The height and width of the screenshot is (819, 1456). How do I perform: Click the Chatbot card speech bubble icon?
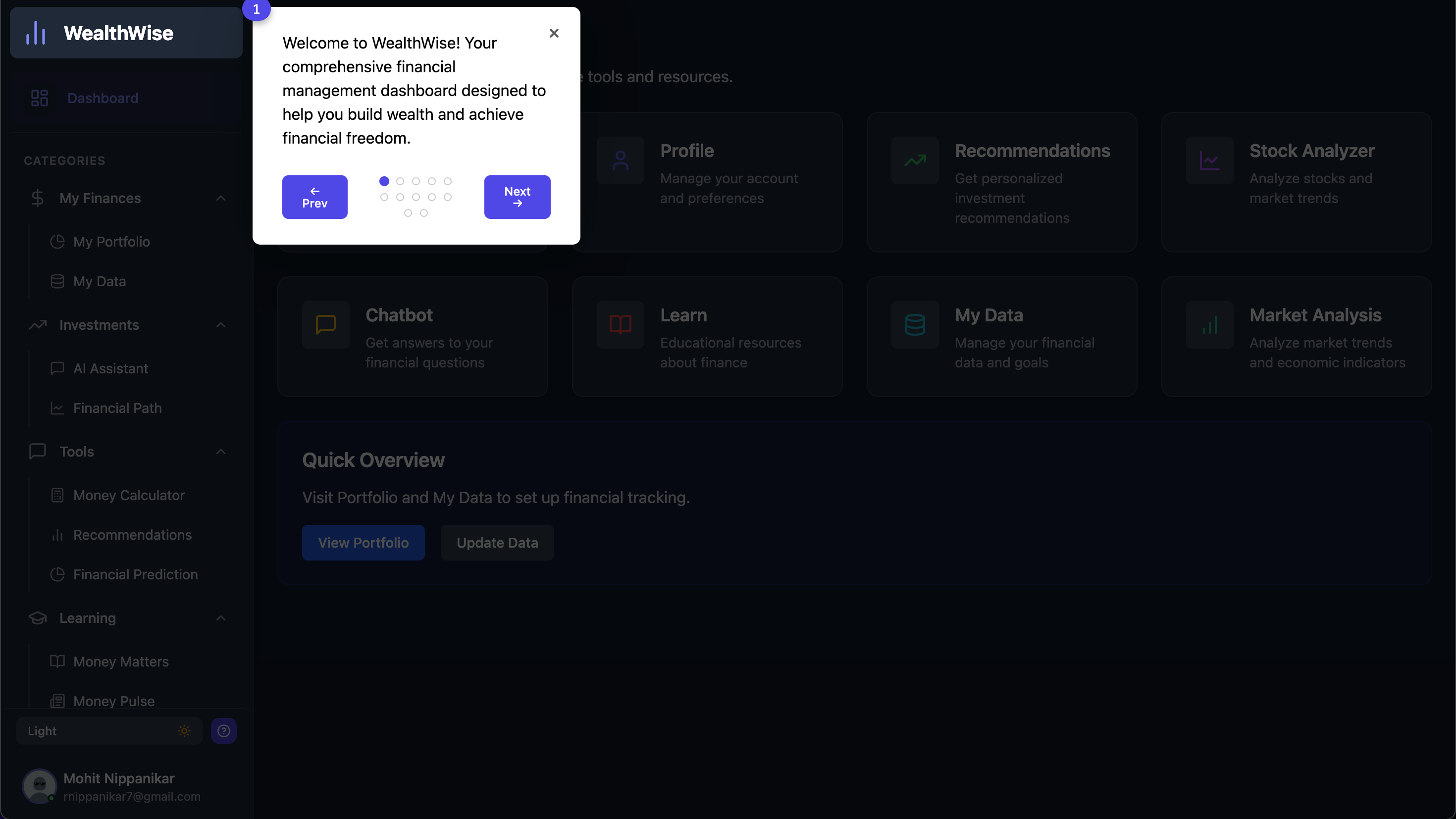tap(325, 324)
